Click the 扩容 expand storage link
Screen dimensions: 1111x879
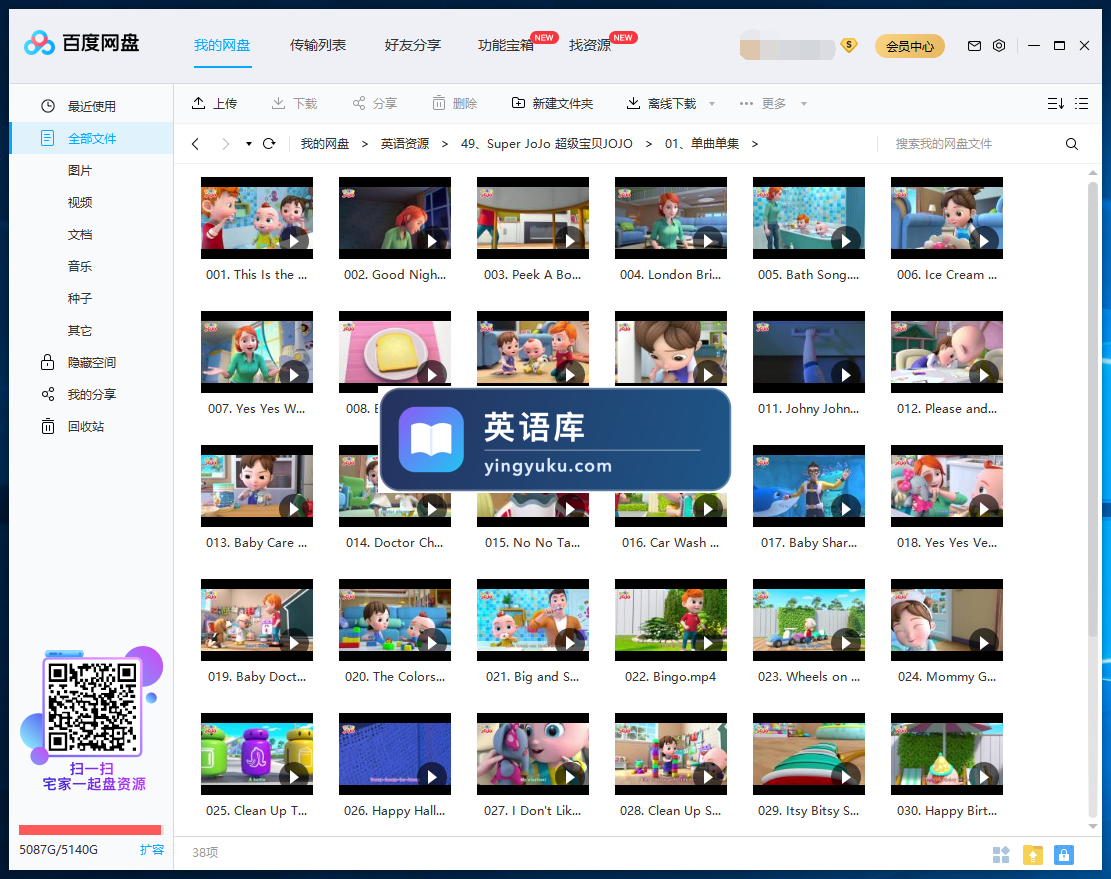tap(152, 849)
